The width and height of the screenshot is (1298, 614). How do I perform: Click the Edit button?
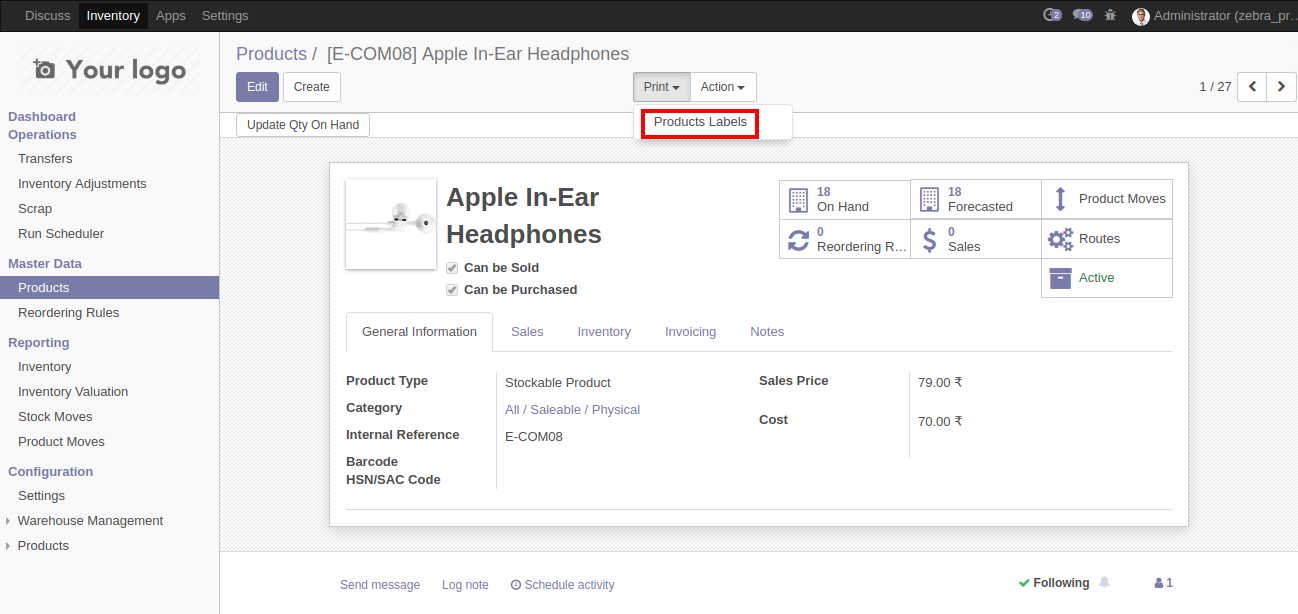(257, 87)
